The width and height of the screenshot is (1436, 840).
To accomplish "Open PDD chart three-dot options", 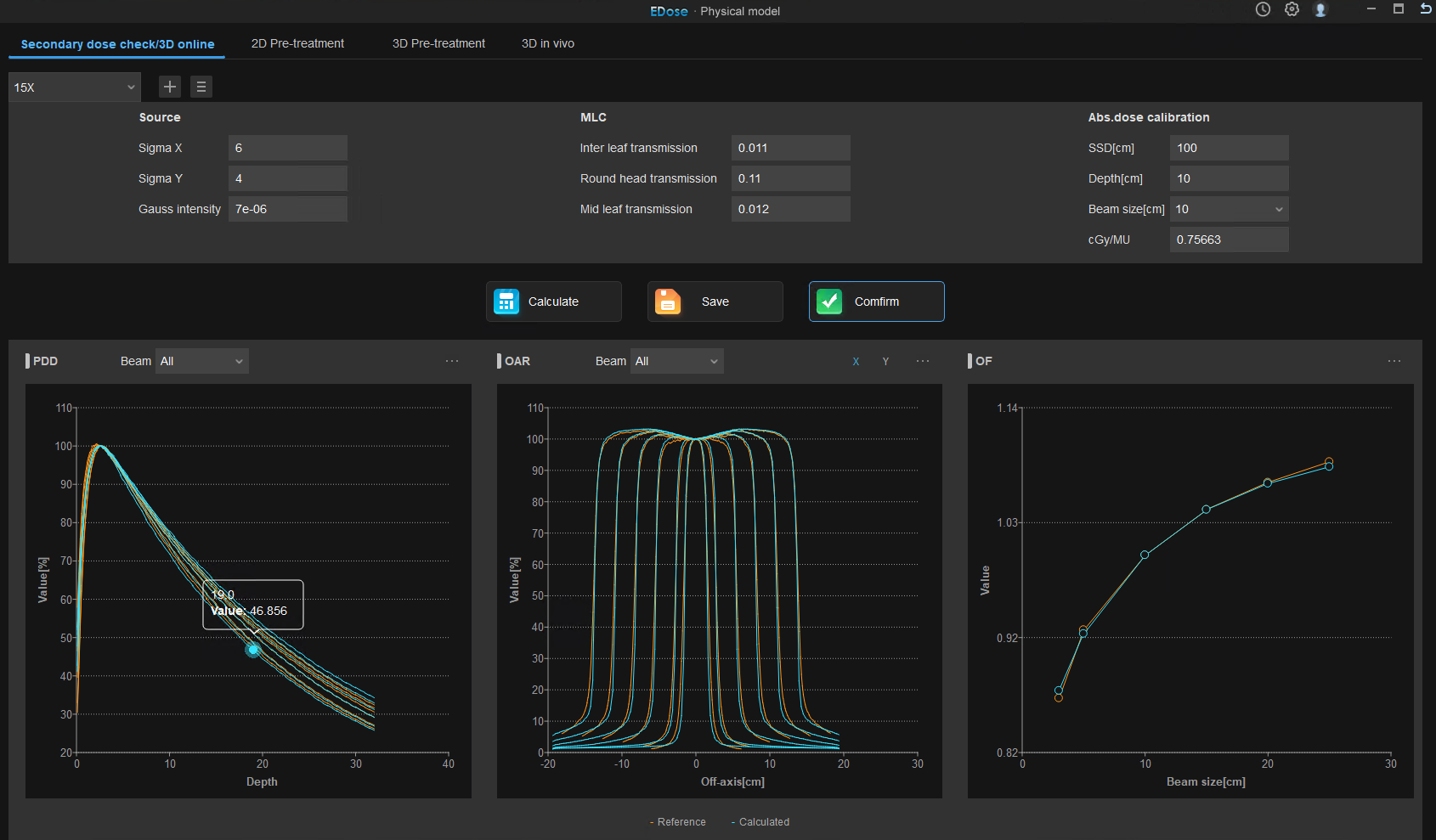I will click(452, 361).
